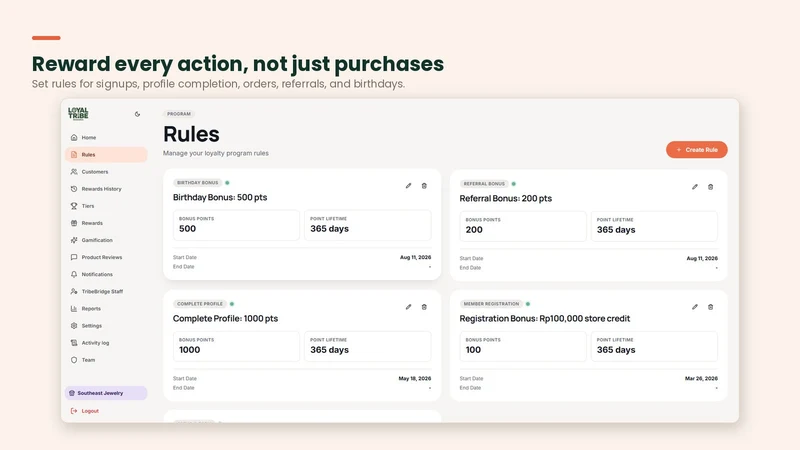Click the Rewards History clock icon

(74, 189)
